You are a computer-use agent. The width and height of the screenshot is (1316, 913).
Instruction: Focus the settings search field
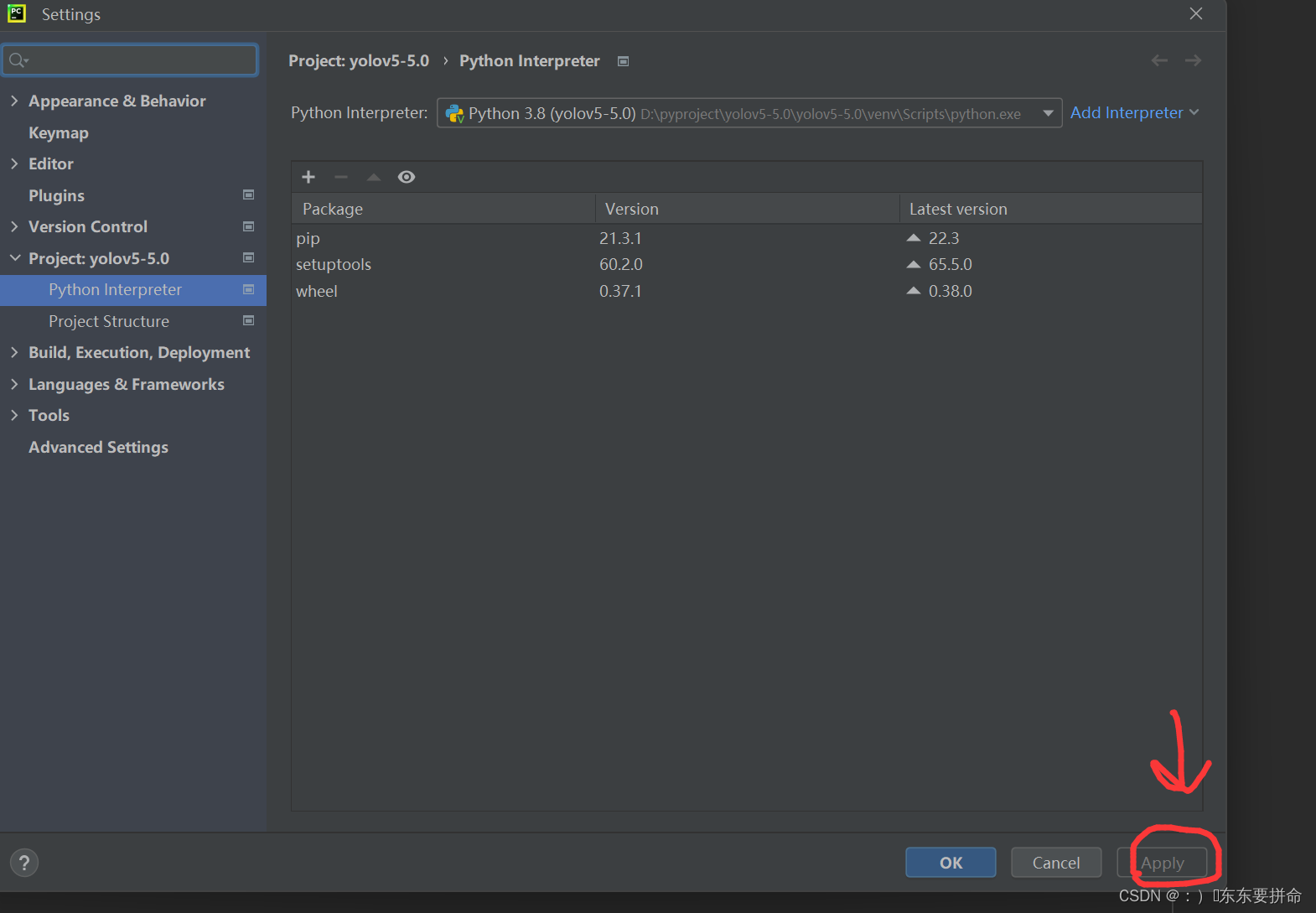130,60
